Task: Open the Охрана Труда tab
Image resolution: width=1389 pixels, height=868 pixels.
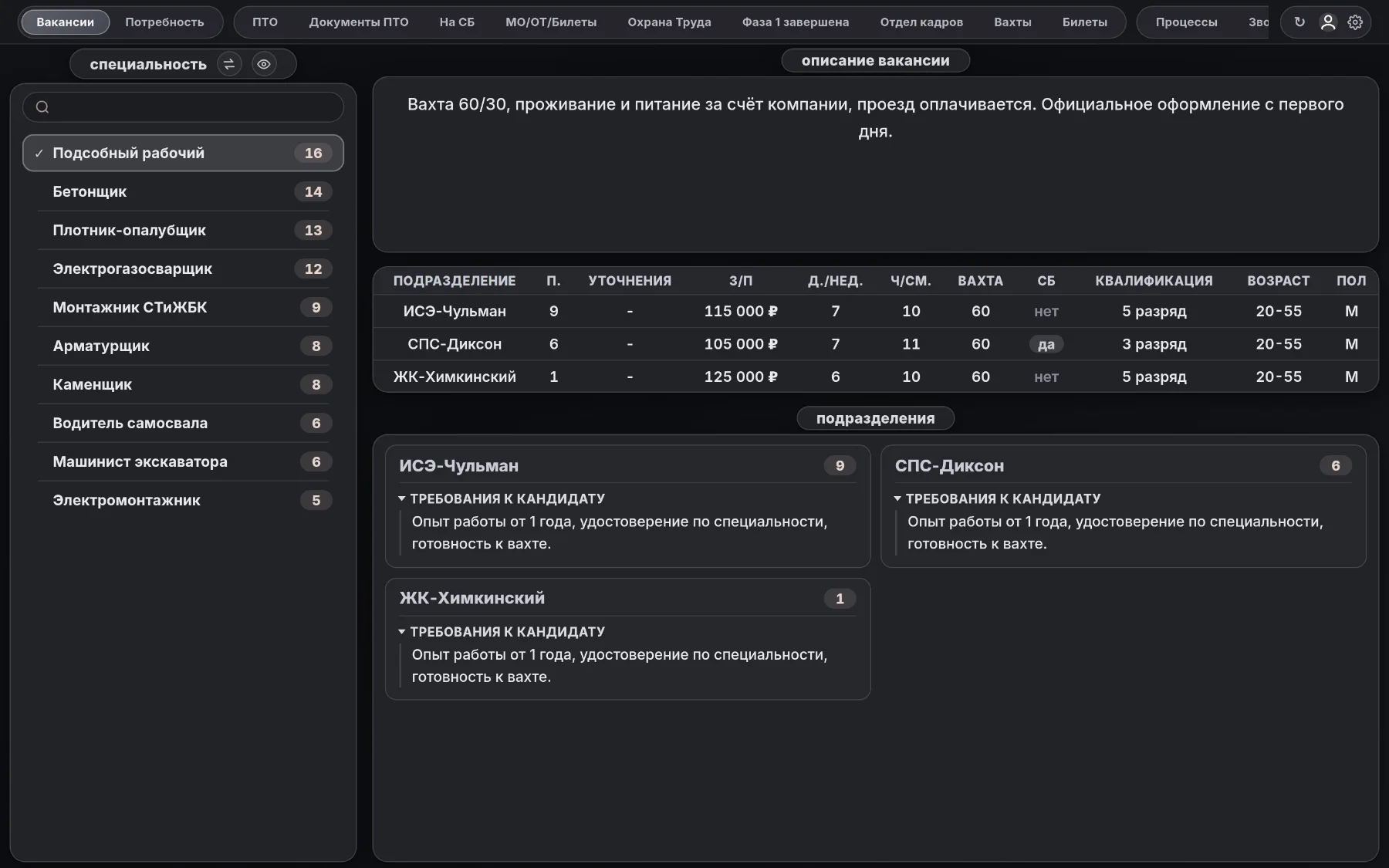Action: click(669, 22)
